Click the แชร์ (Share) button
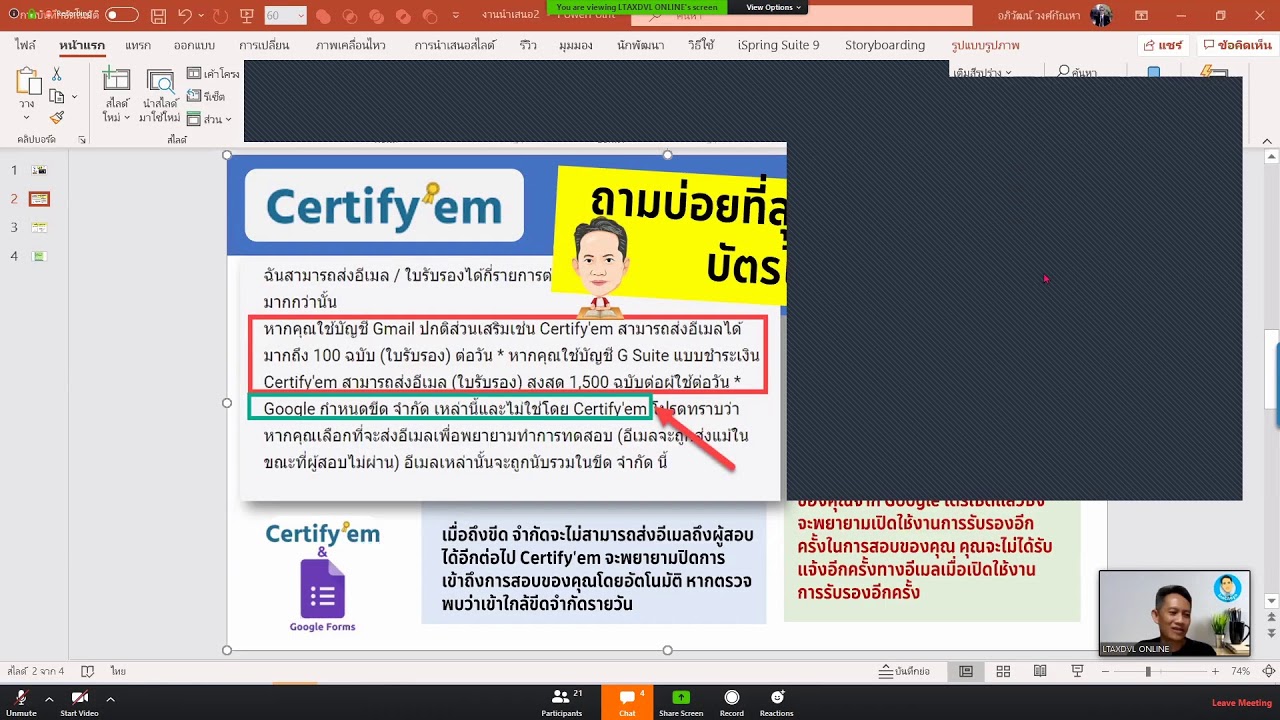 pyautogui.click(x=1163, y=46)
